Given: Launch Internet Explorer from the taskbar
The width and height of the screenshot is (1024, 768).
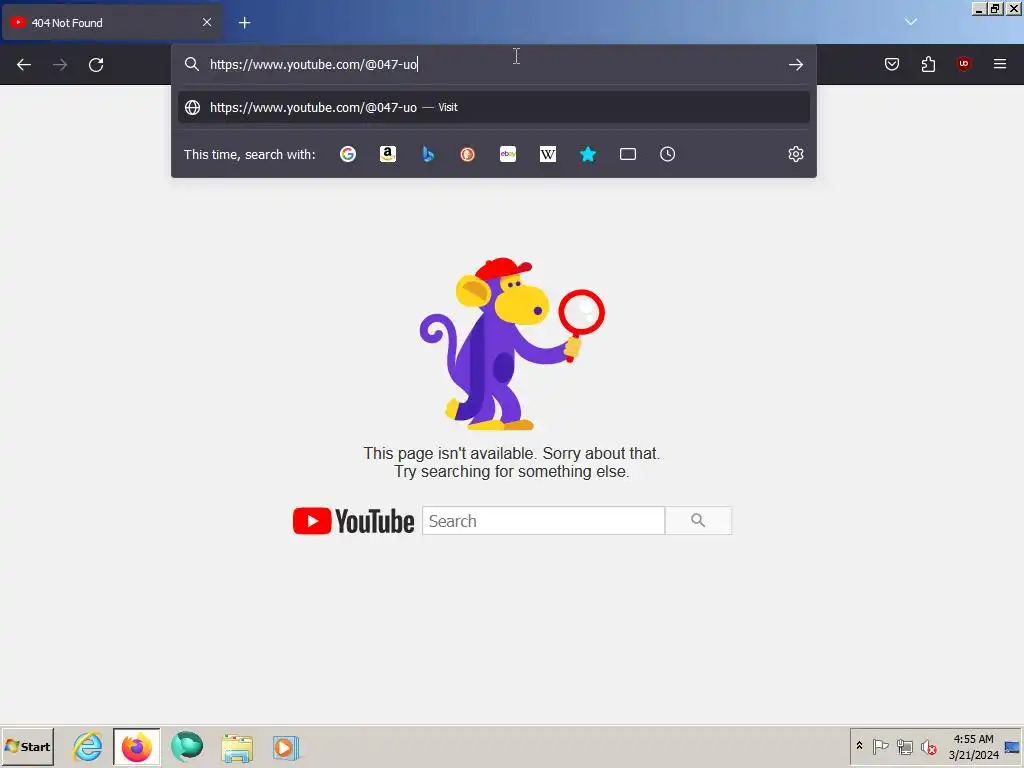Looking at the screenshot, I should coord(88,746).
